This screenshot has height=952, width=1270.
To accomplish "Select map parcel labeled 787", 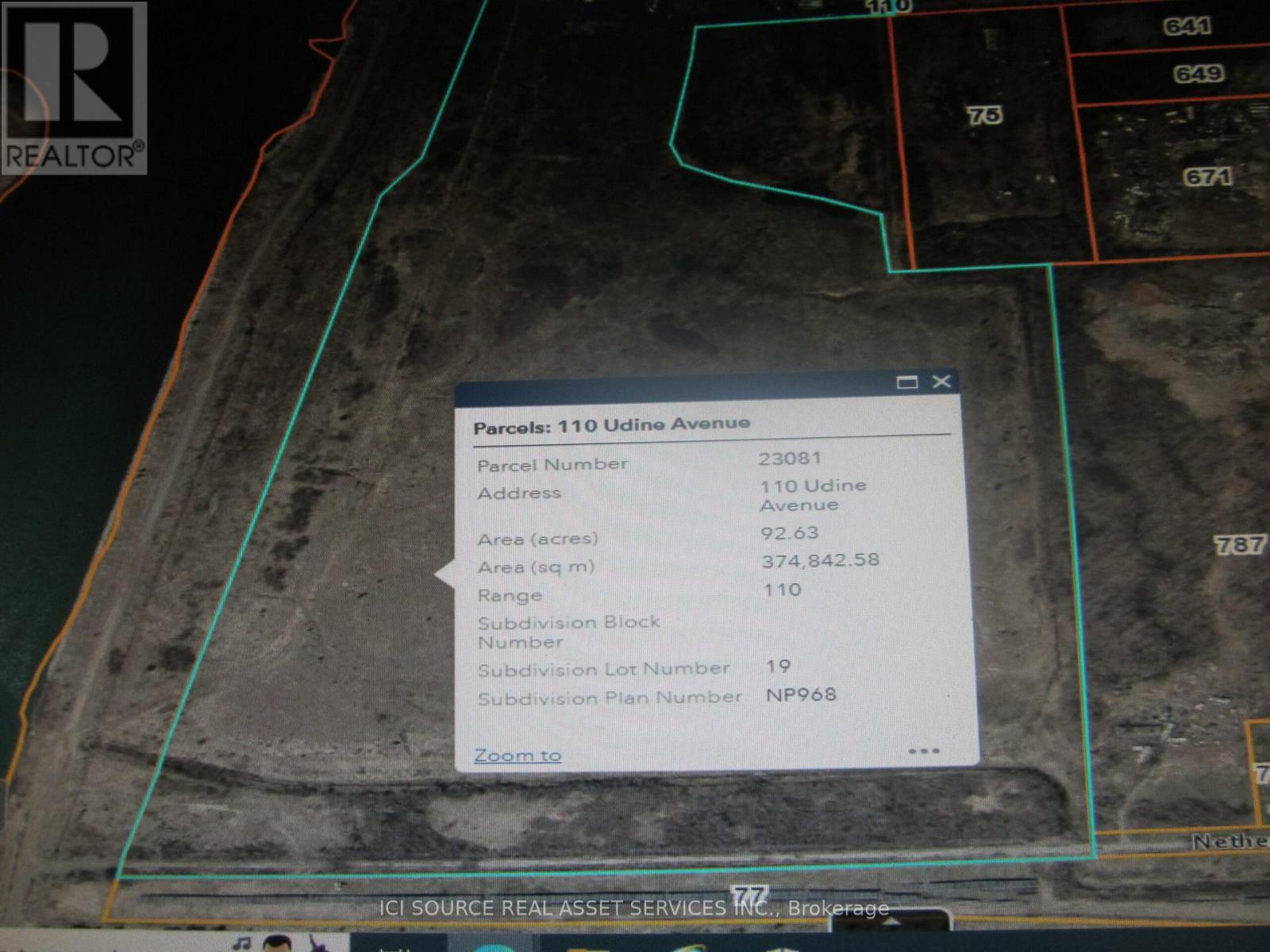I will tap(1239, 545).
